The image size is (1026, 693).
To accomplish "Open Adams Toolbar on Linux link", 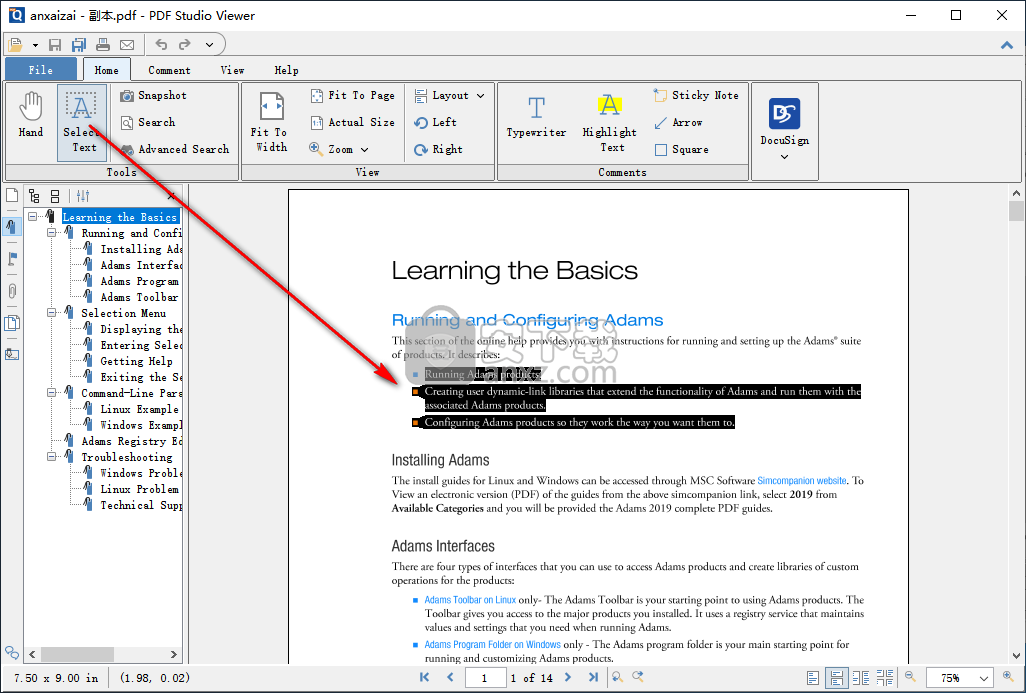I will [x=470, y=600].
